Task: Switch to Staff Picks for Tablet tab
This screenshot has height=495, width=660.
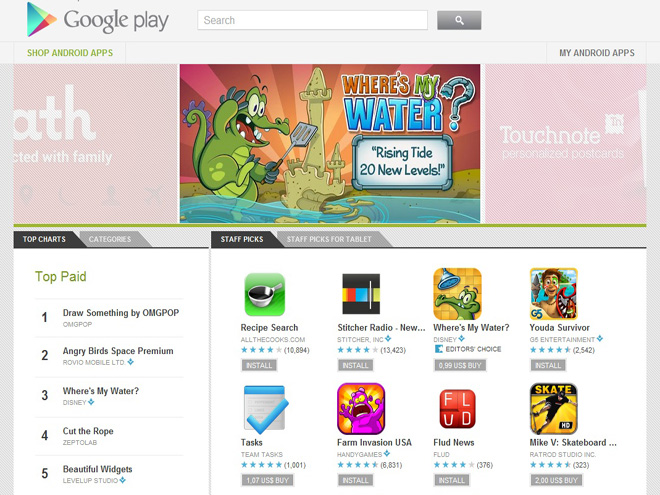Action: coord(329,239)
